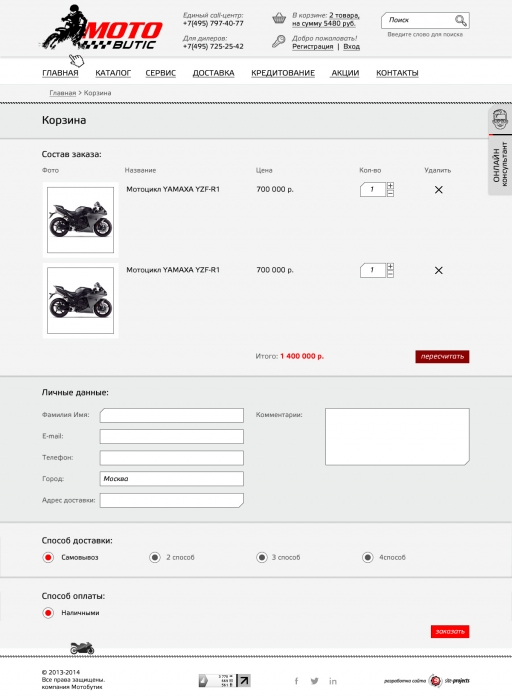Open the ОНЛАЙН консультант side tab

pos(500,164)
